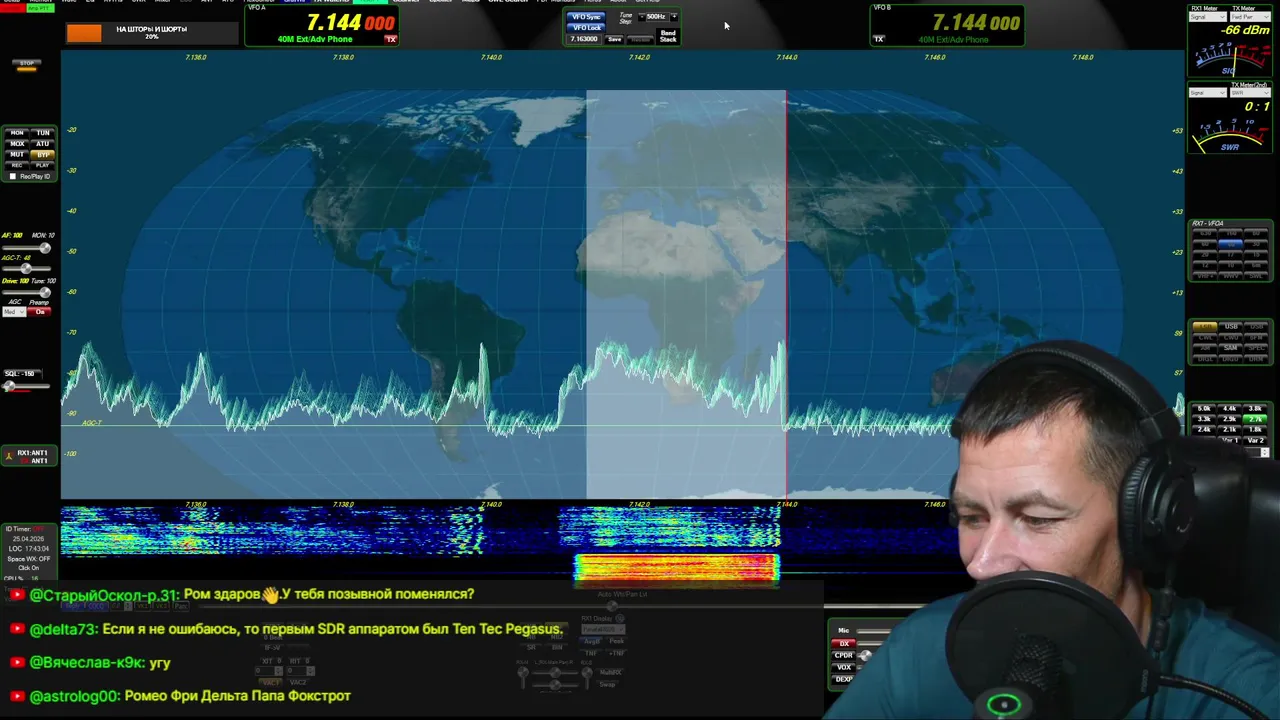Screen dimensions: 1280x720
Task: Click the PLAY playback button
Action: (43, 165)
